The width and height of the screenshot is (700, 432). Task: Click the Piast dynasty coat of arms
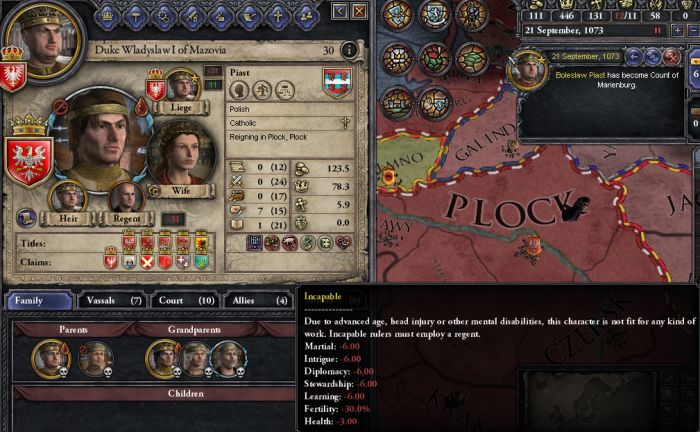point(338,83)
